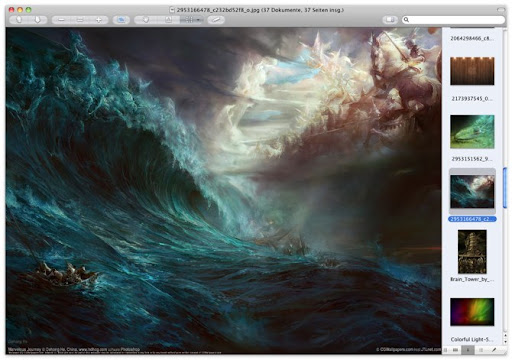The height and width of the screenshot is (360, 512).
Task: Click the file name 2953151562_9...
Action: [472, 159]
